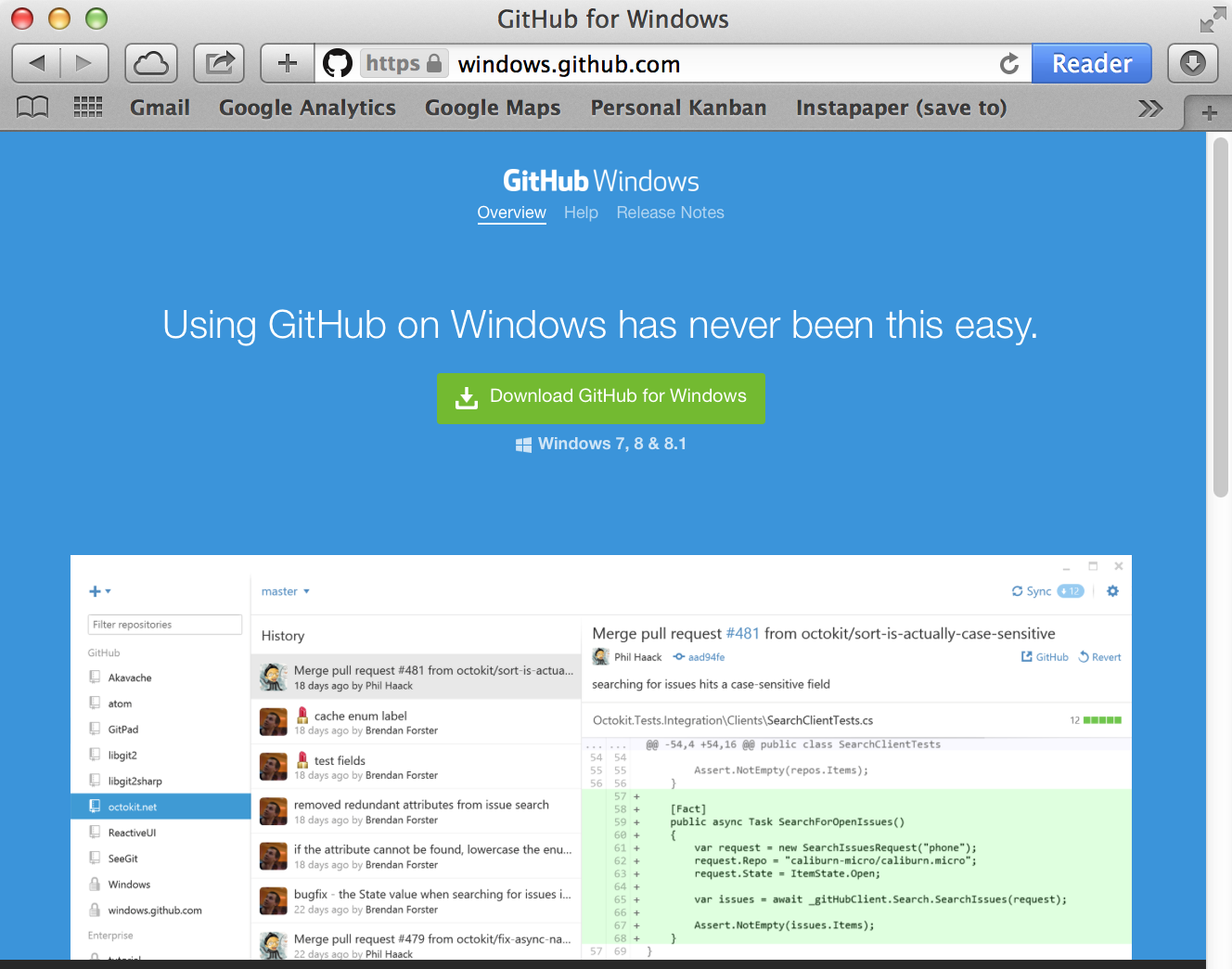The height and width of the screenshot is (969, 1232).
Task: Select the octokit.net repository
Action: click(160, 807)
